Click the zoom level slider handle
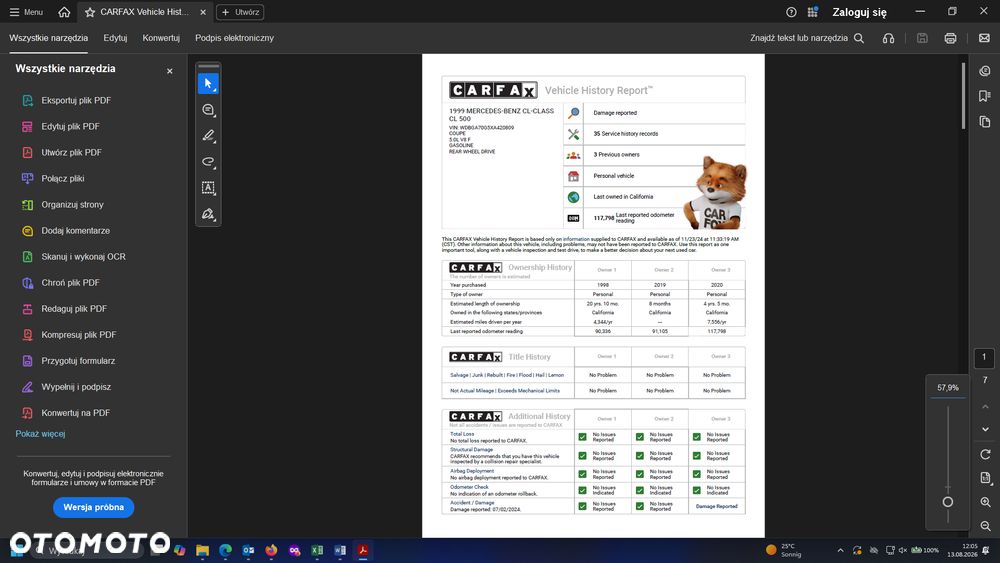Viewport: 1000px width, 563px height. (x=948, y=502)
